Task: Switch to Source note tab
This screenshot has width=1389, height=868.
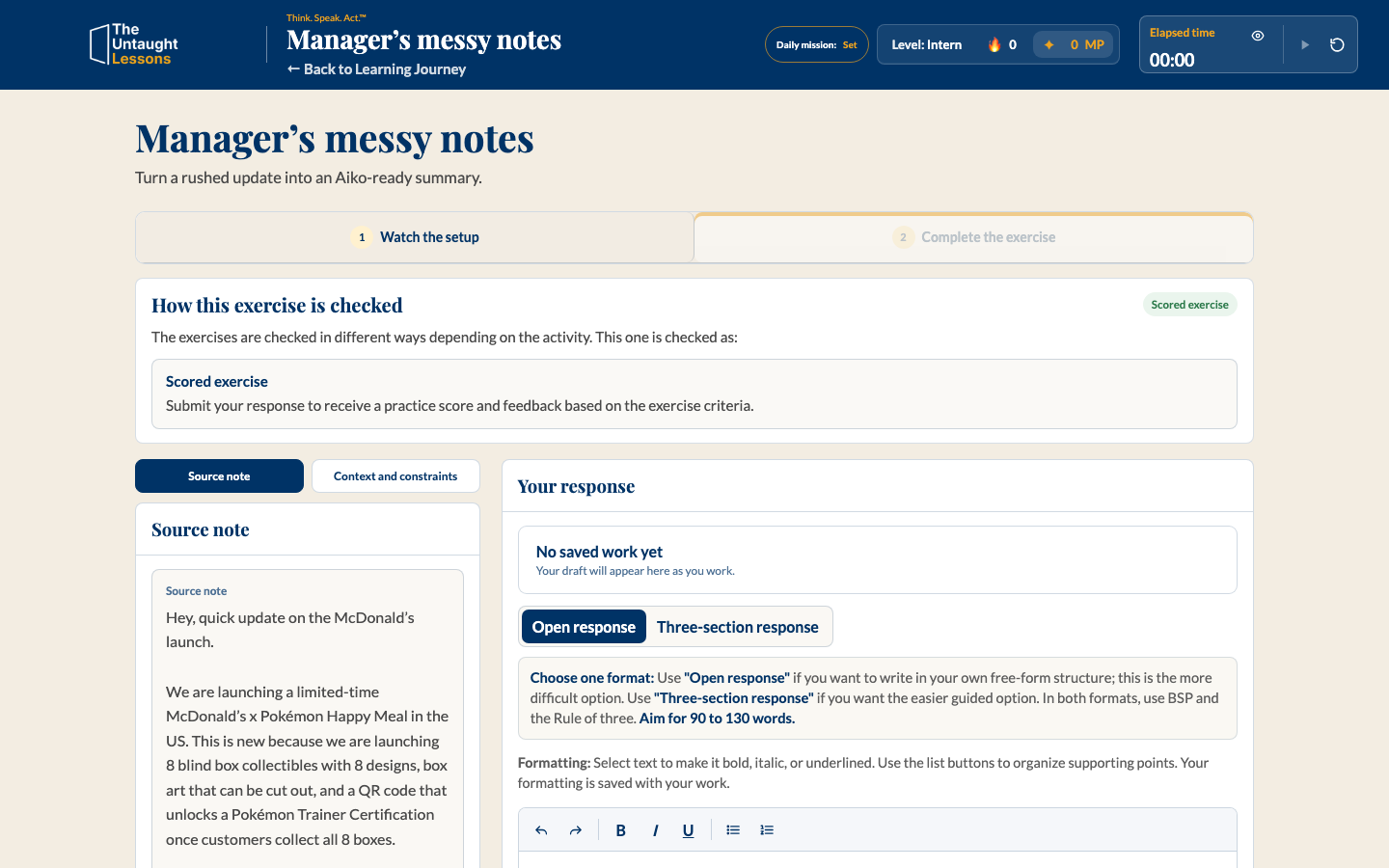Action: click(219, 476)
